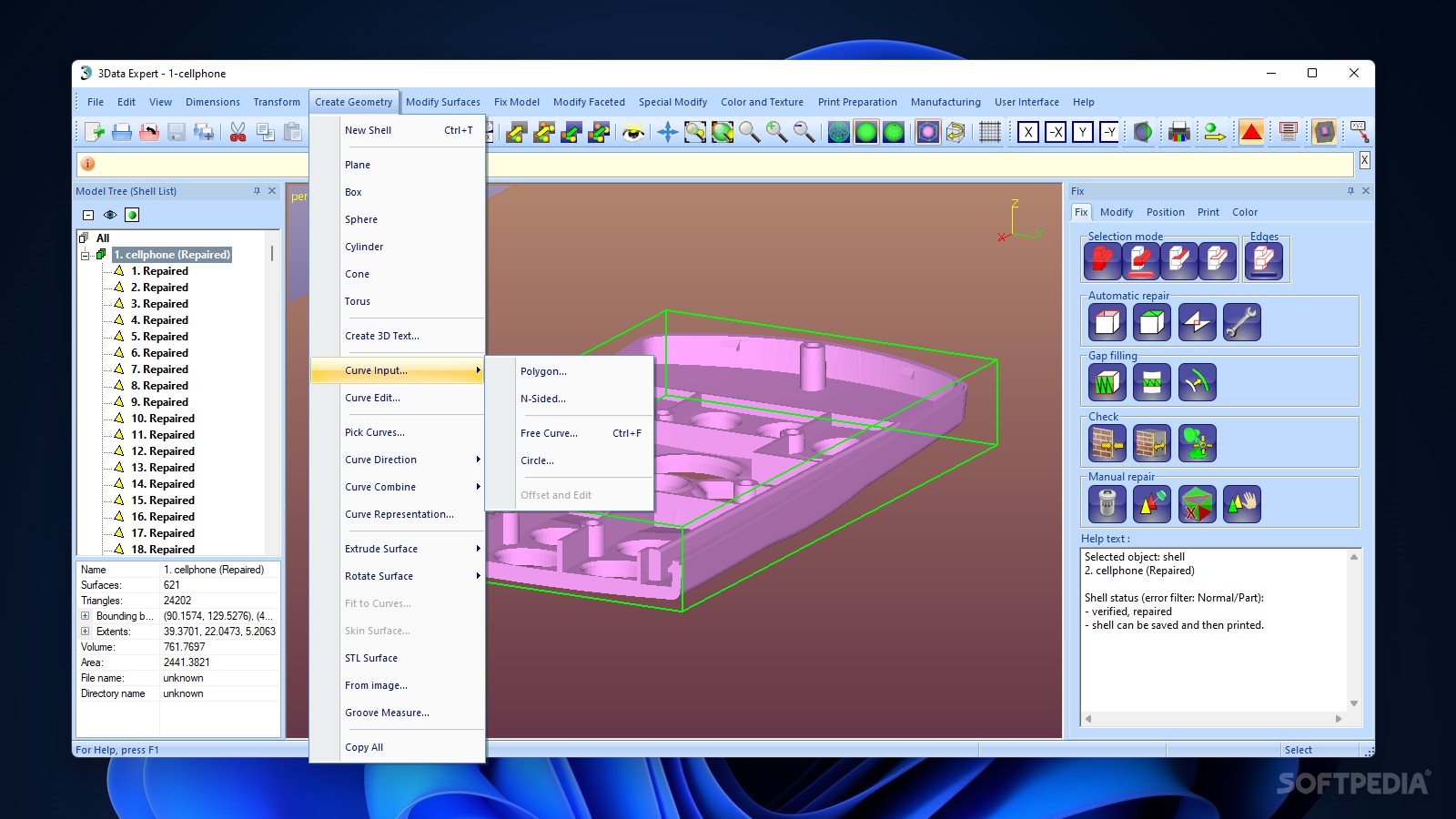Click the eye visibility toolbar icon
Screen dimensions: 1456x819
(633, 133)
